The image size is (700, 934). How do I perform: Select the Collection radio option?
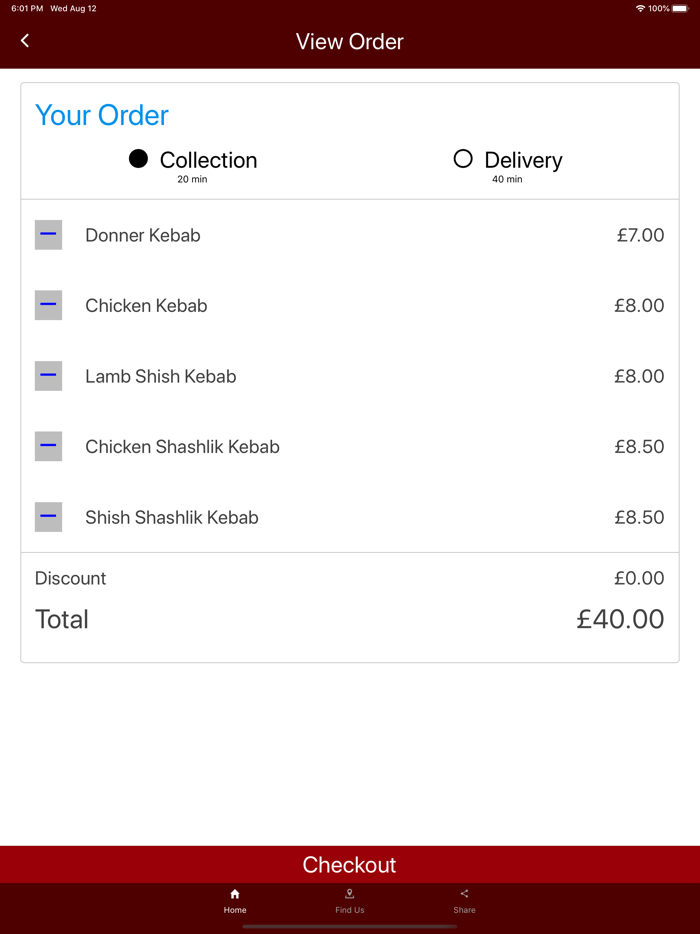[139, 159]
